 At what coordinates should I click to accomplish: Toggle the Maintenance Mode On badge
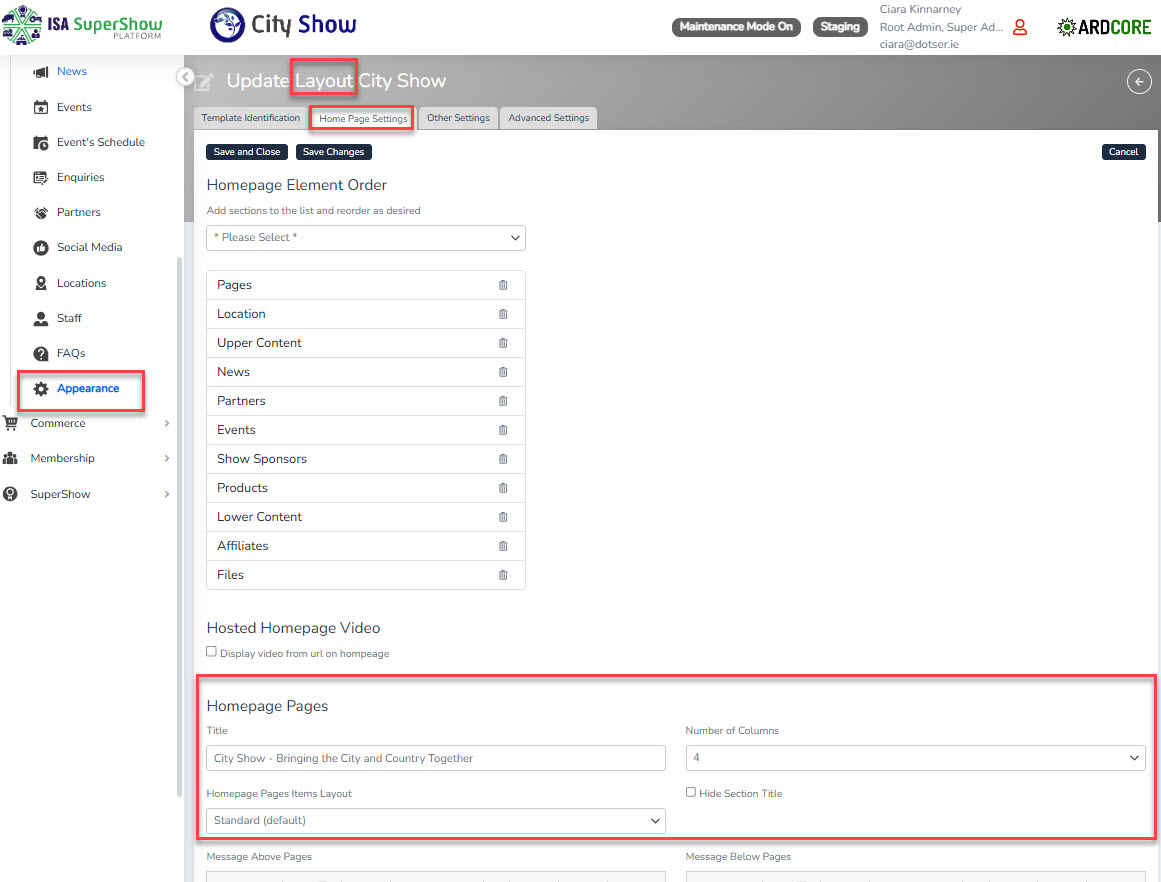(x=736, y=27)
